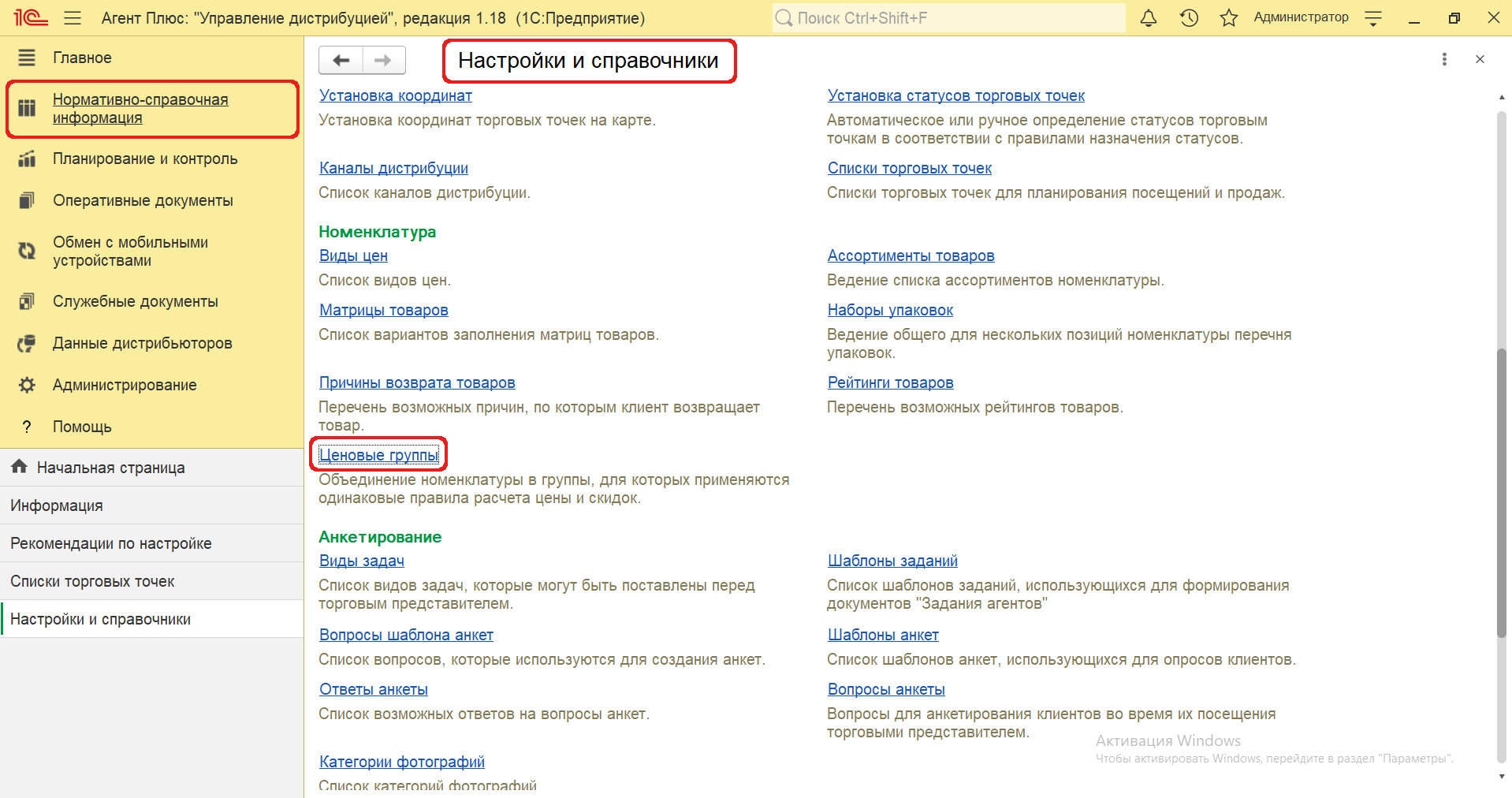Screen dimensions: 1512x798
Task: Switch to Информация tab
Action: click(x=151, y=505)
